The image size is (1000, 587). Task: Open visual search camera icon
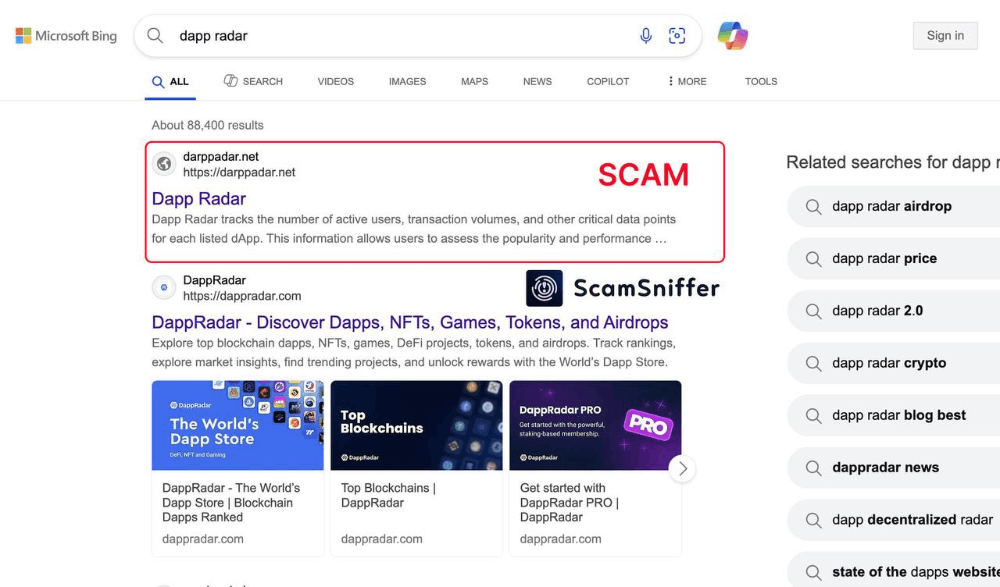677,36
